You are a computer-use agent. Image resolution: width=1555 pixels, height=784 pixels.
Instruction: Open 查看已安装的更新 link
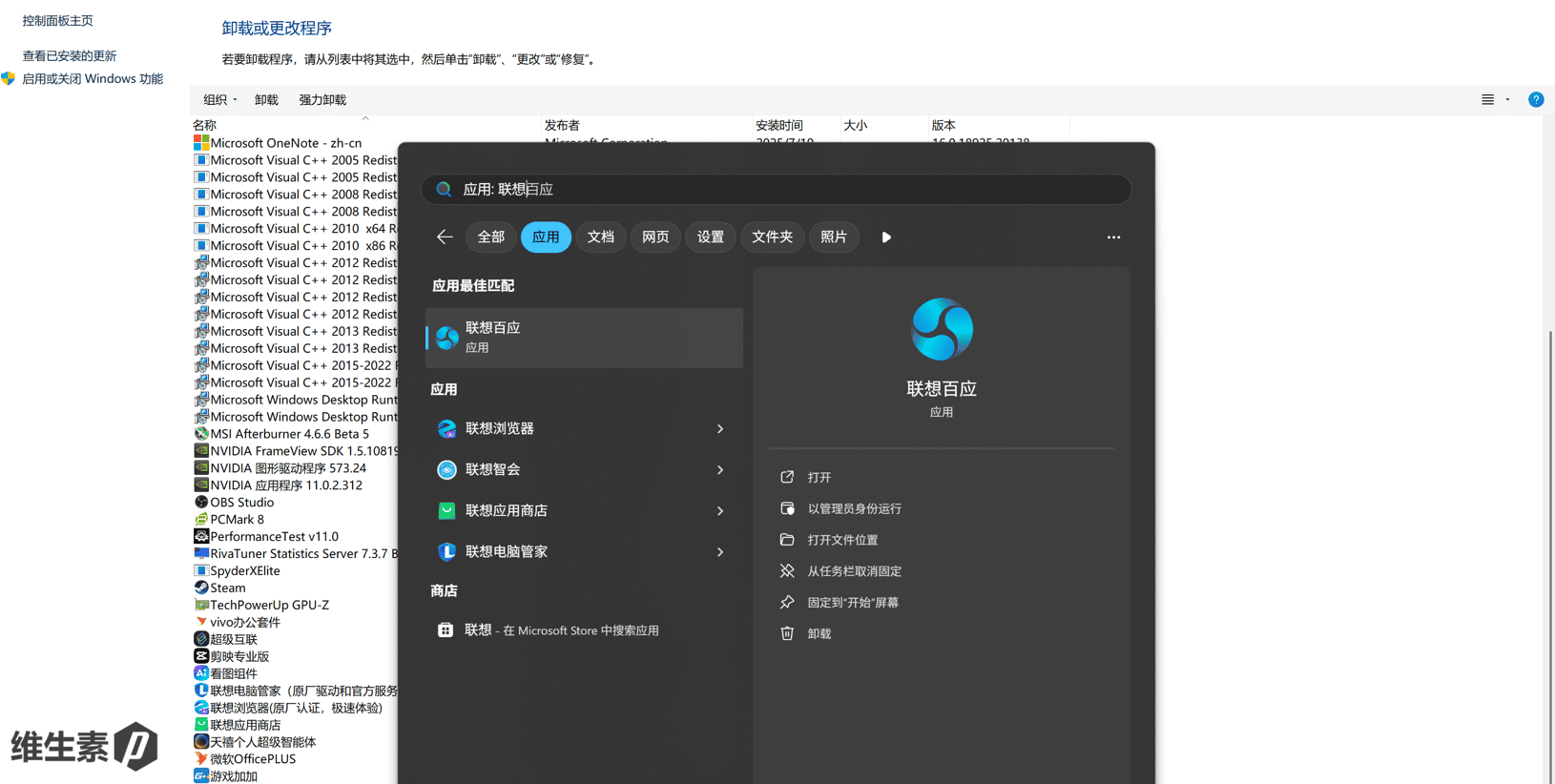tap(70, 56)
